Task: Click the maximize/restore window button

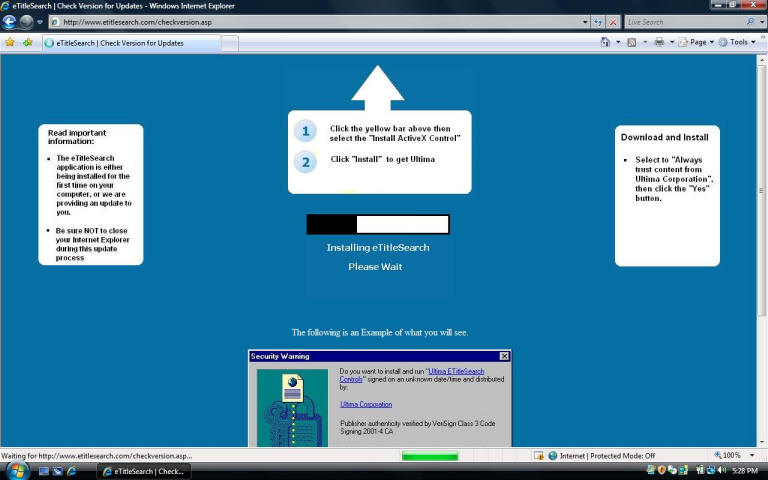Action: (x=733, y=4)
